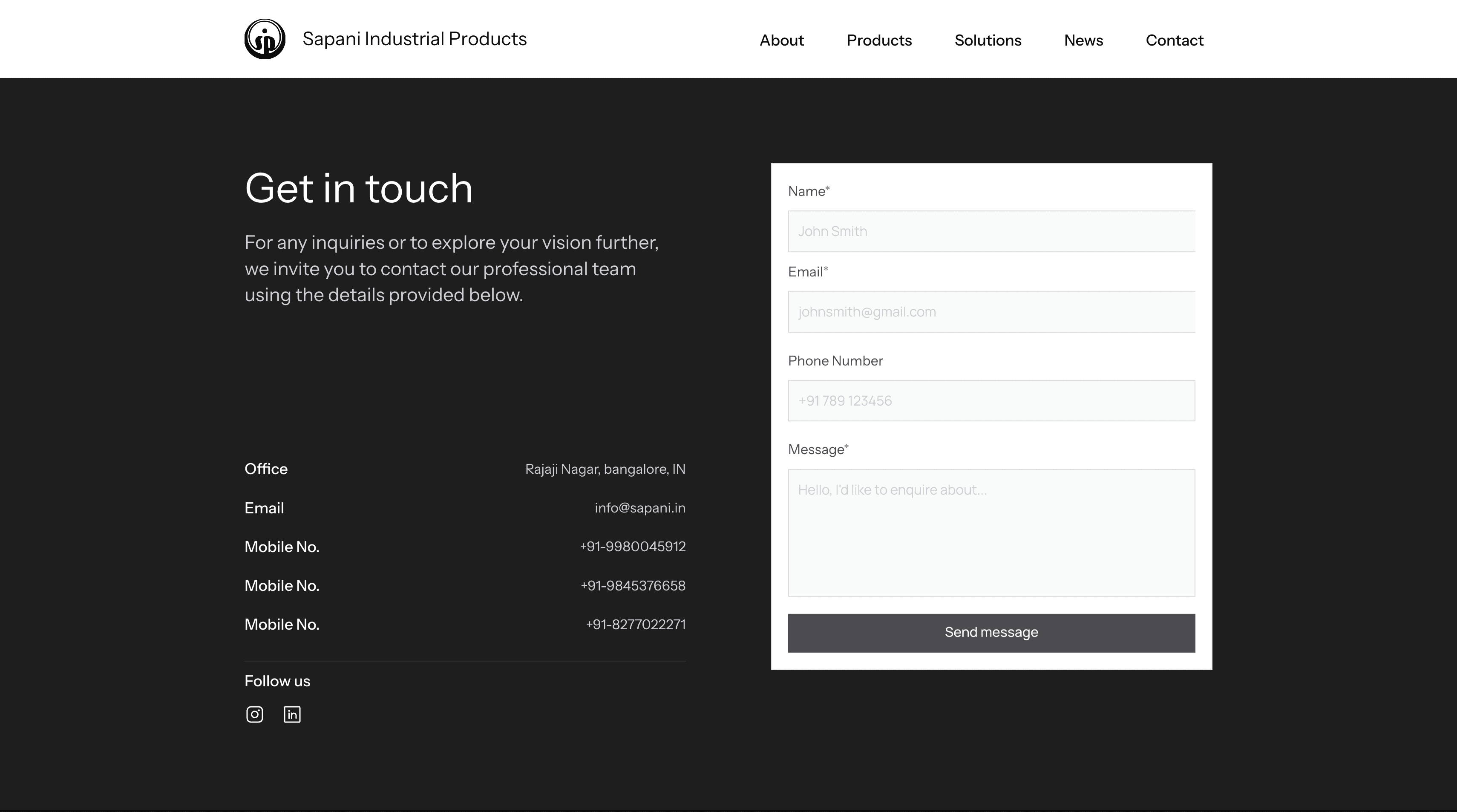Click inside the Message text area
This screenshot has width=1457, height=812.
click(991, 532)
